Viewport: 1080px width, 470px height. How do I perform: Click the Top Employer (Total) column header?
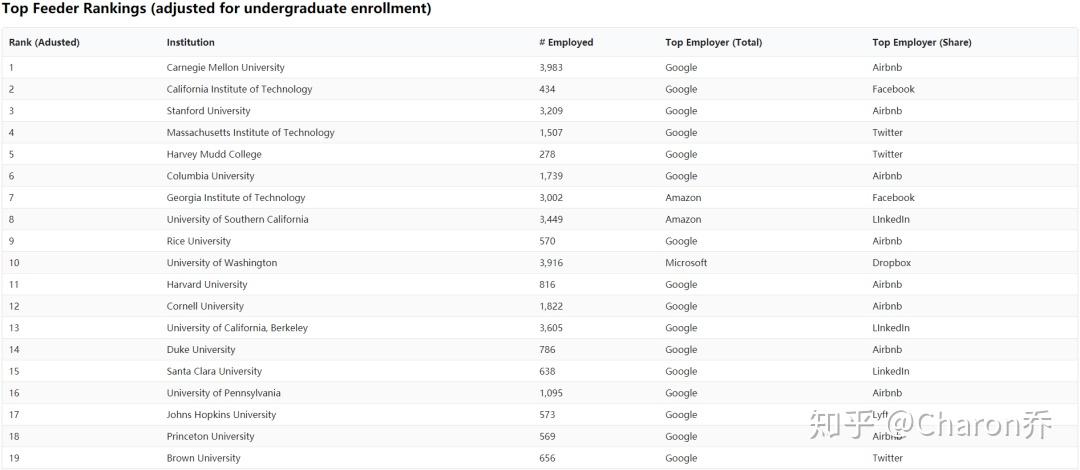click(713, 43)
